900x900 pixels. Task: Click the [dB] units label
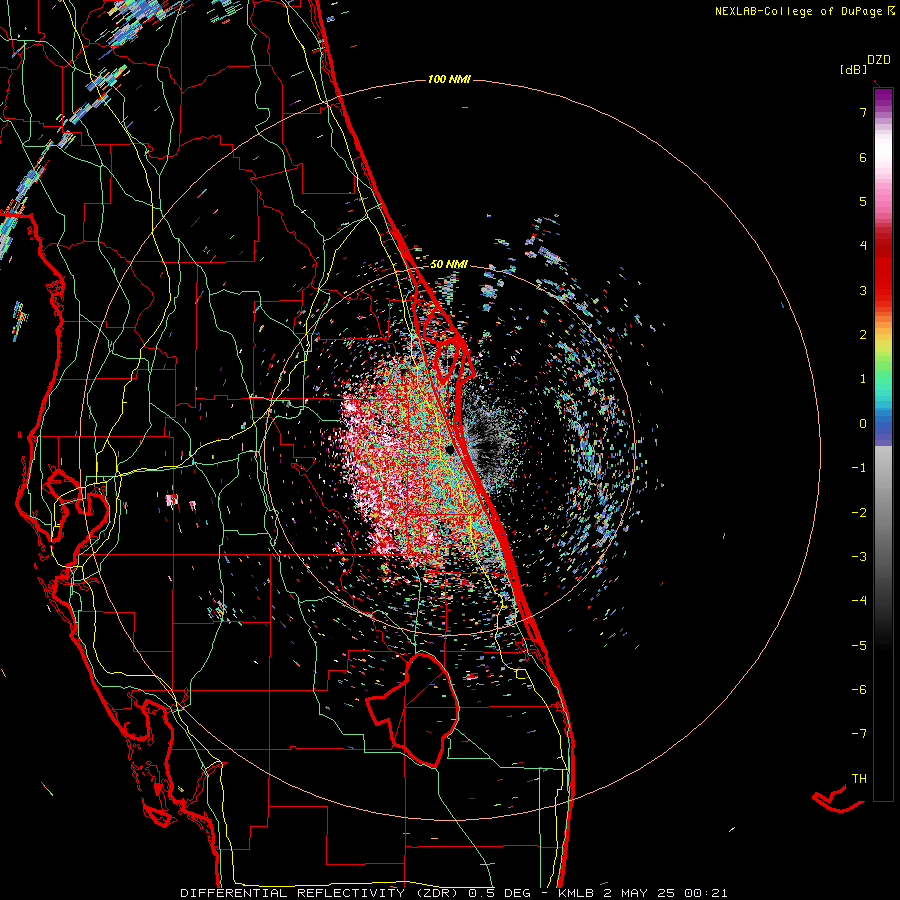(854, 69)
